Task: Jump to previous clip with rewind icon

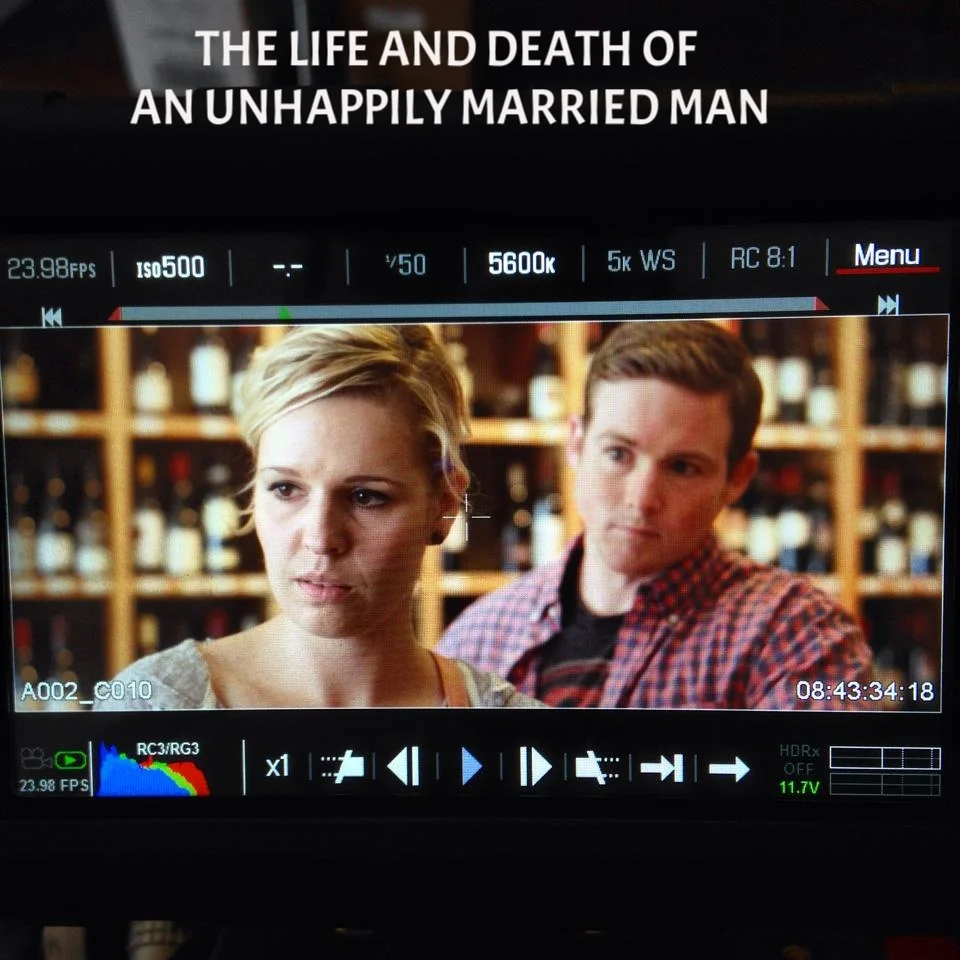Action: coord(51,317)
